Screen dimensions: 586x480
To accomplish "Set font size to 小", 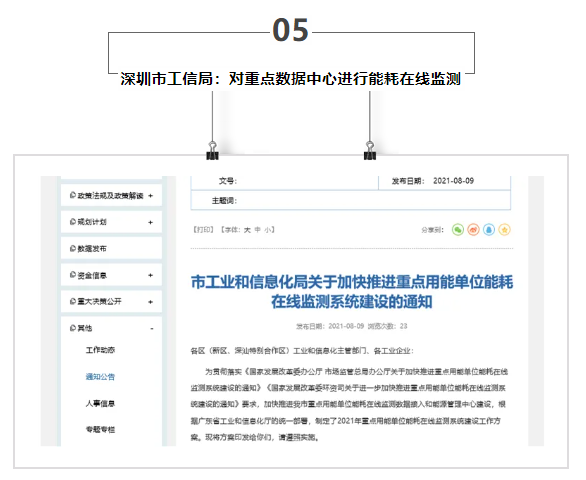I will coord(268,230).
